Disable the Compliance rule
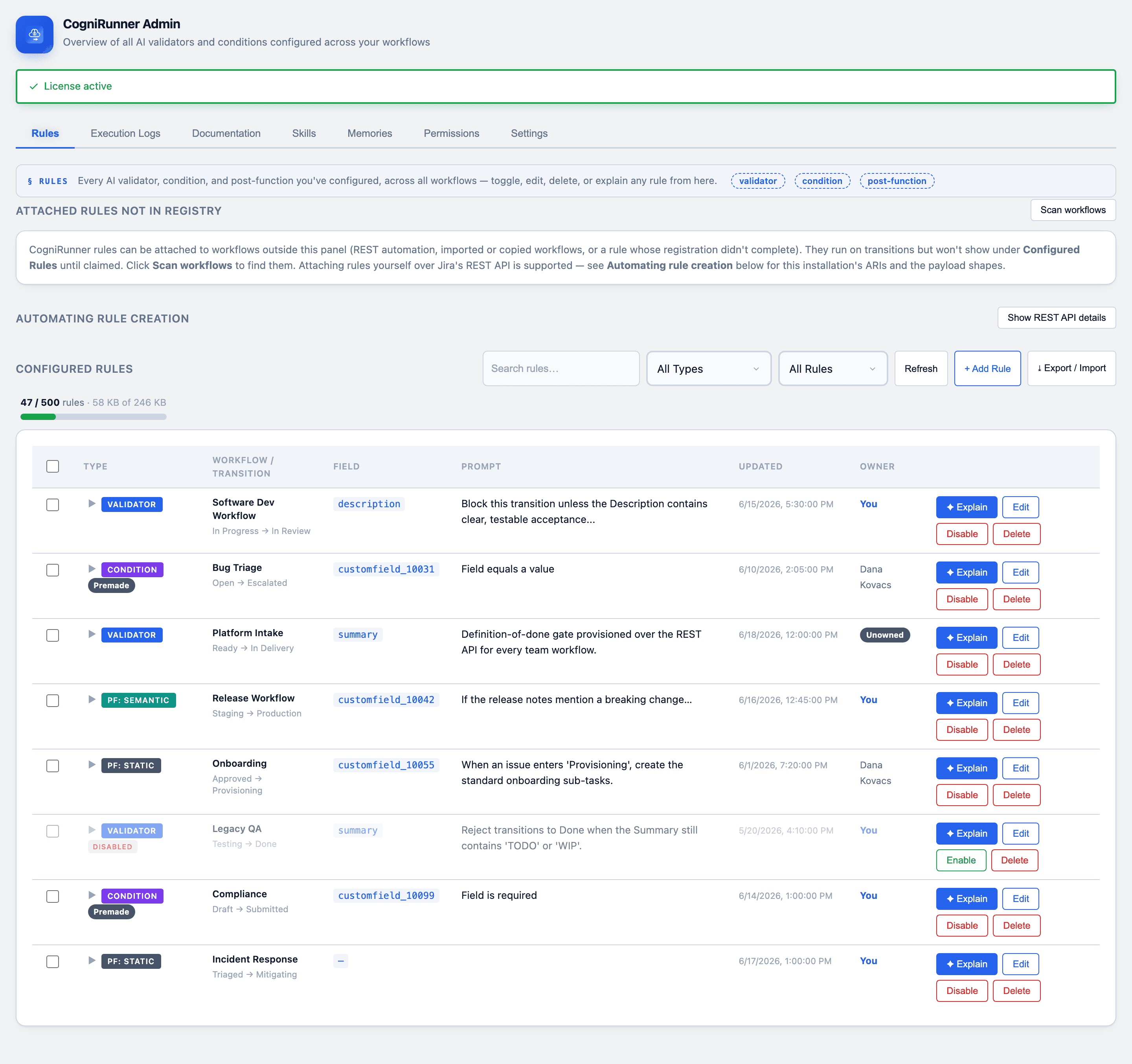 (962, 926)
